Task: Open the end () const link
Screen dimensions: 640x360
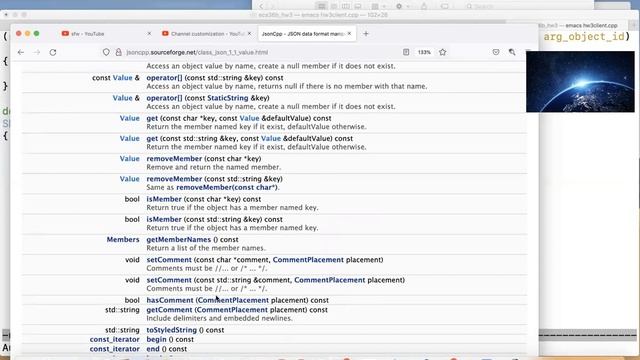Action: click(153, 349)
